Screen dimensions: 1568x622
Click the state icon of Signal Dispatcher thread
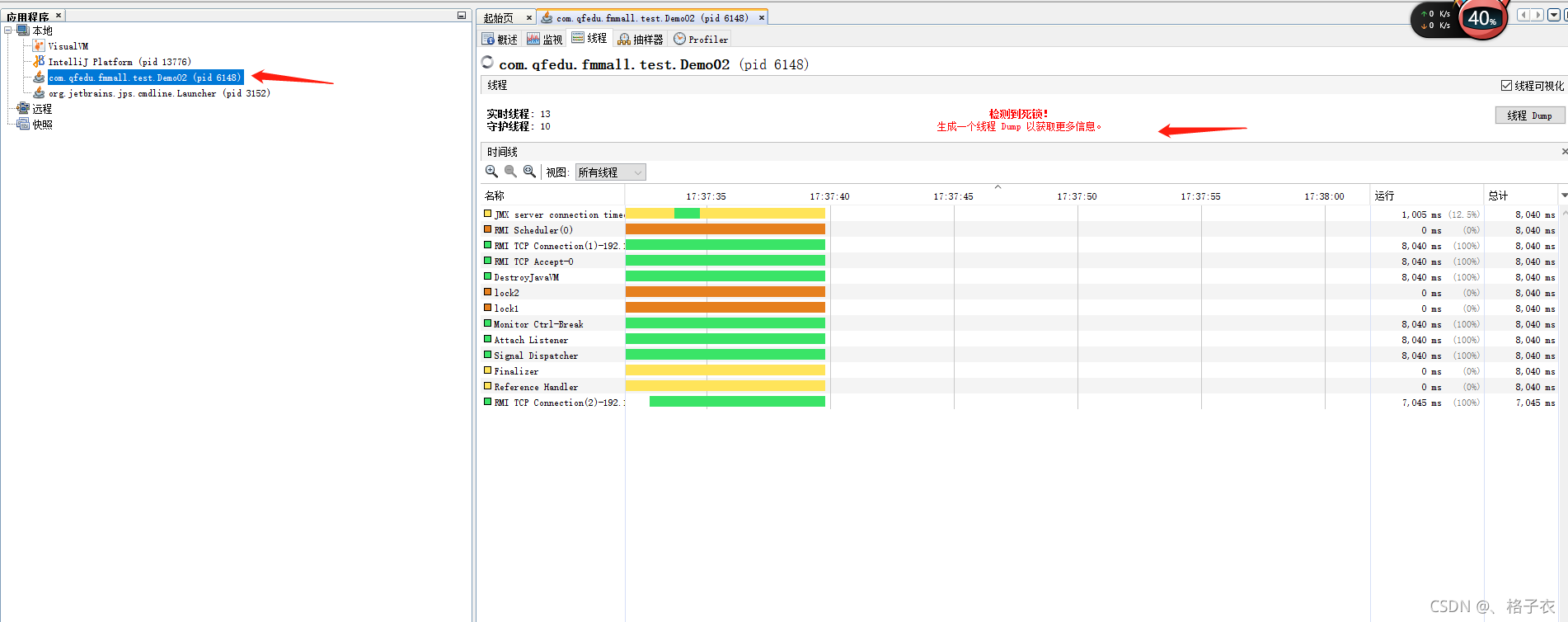pyautogui.click(x=487, y=355)
